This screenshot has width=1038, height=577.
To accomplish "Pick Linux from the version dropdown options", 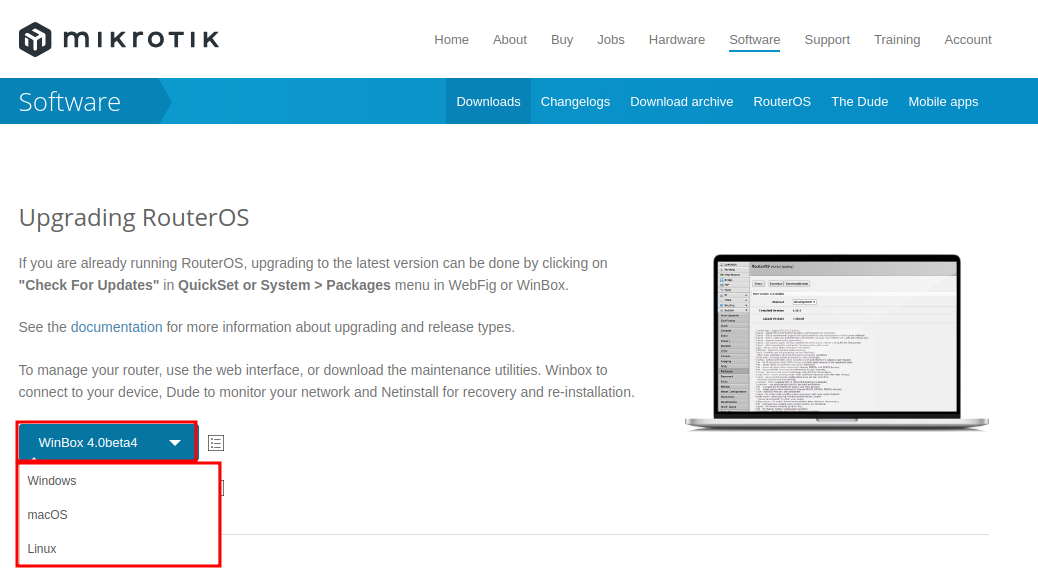I will coord(41,548).
